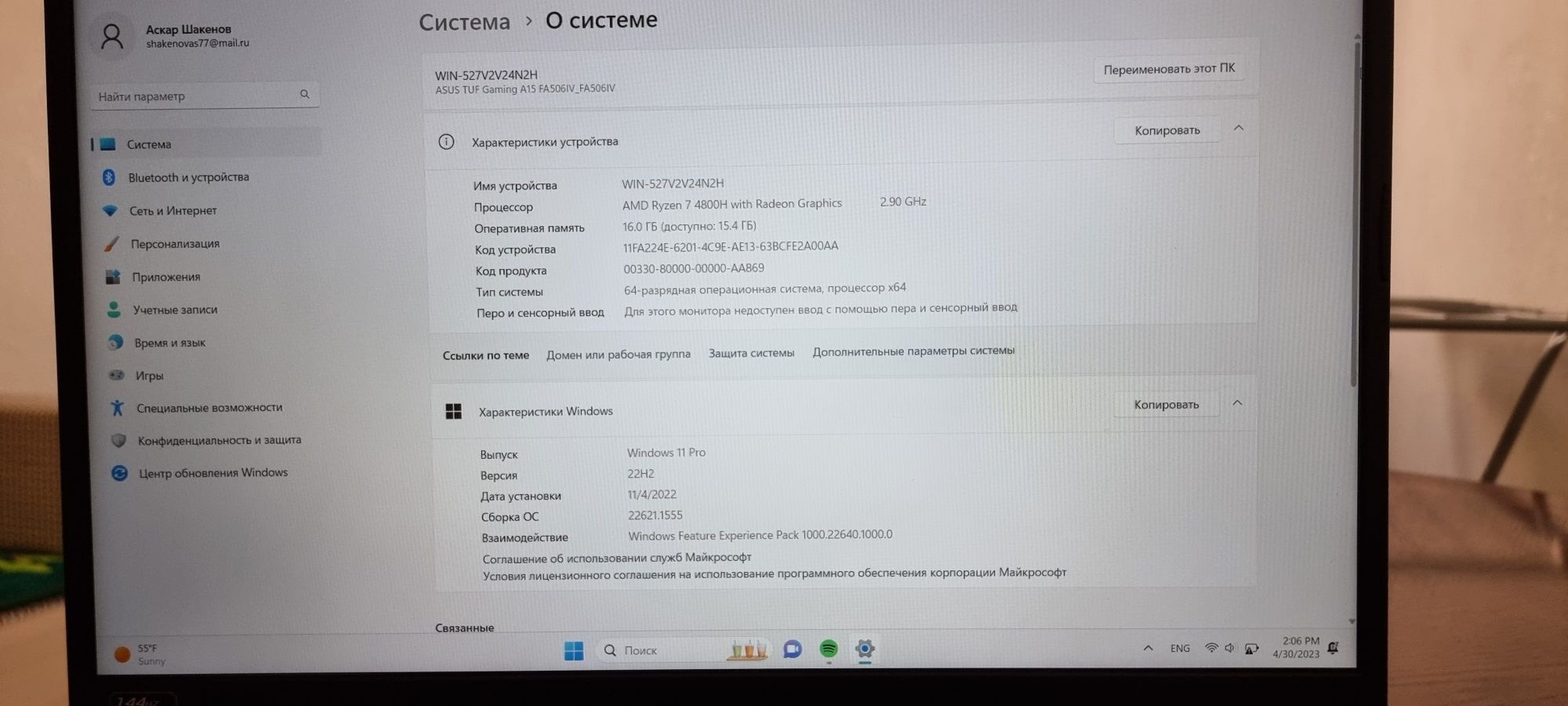Image resolution: width=1568 pixels, height=706 pixels.
Task: Click the accessibility figure icon
Action: tap(118, 408)
